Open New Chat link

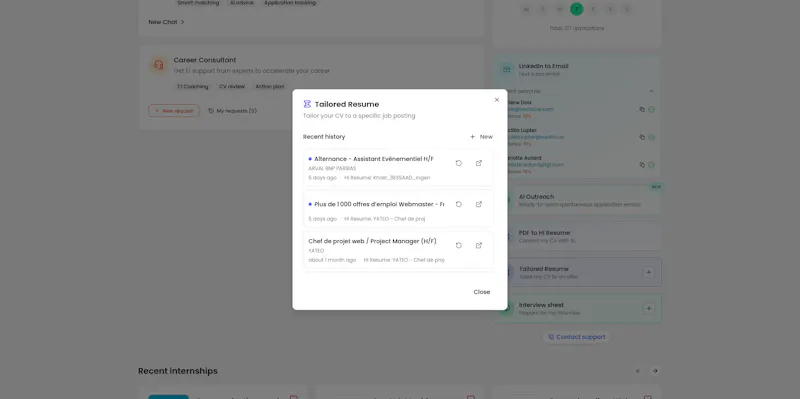[x=166, y=22]
